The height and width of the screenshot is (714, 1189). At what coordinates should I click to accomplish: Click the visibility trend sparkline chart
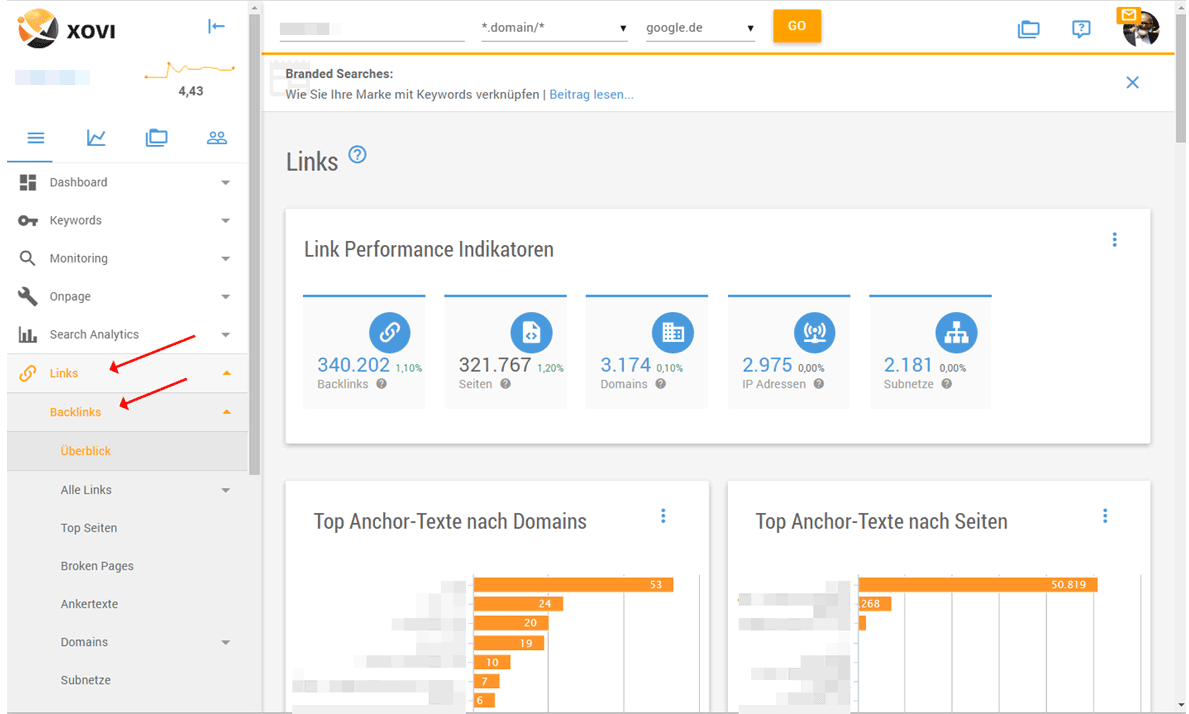tap(190, 70)
